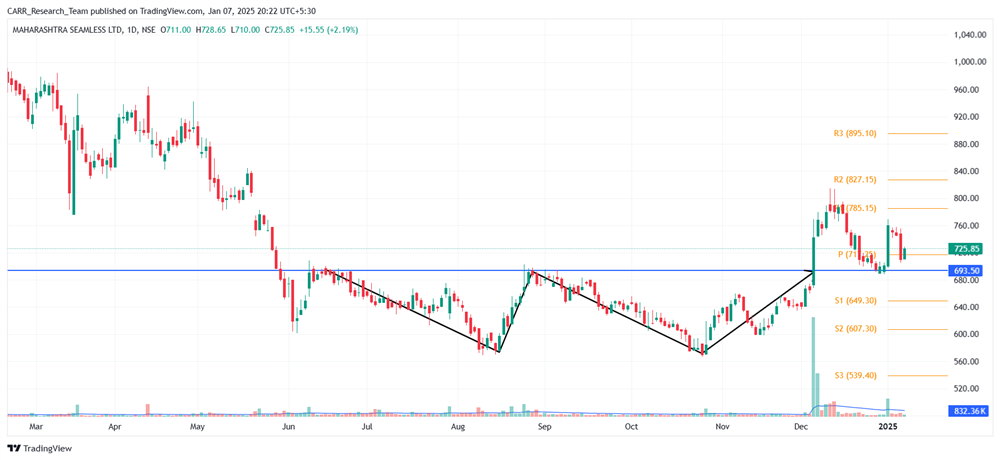Click the MAHARASHTRA SEAMLESS LTD symbol title
Viewport: 1000px width, 460px height.
[70, 29]
